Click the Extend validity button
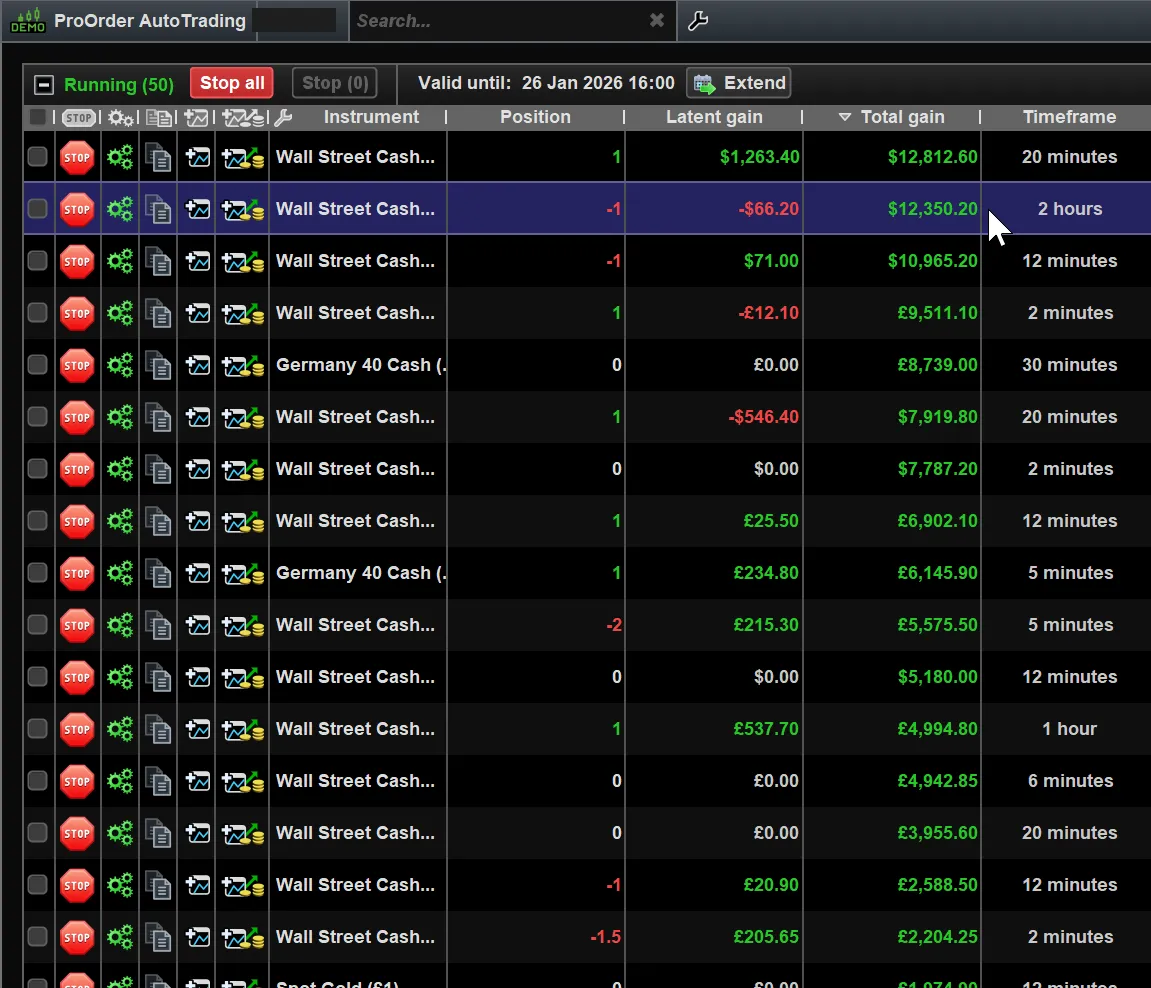Screen dimensions: 1151x988 tap(739, 83)
